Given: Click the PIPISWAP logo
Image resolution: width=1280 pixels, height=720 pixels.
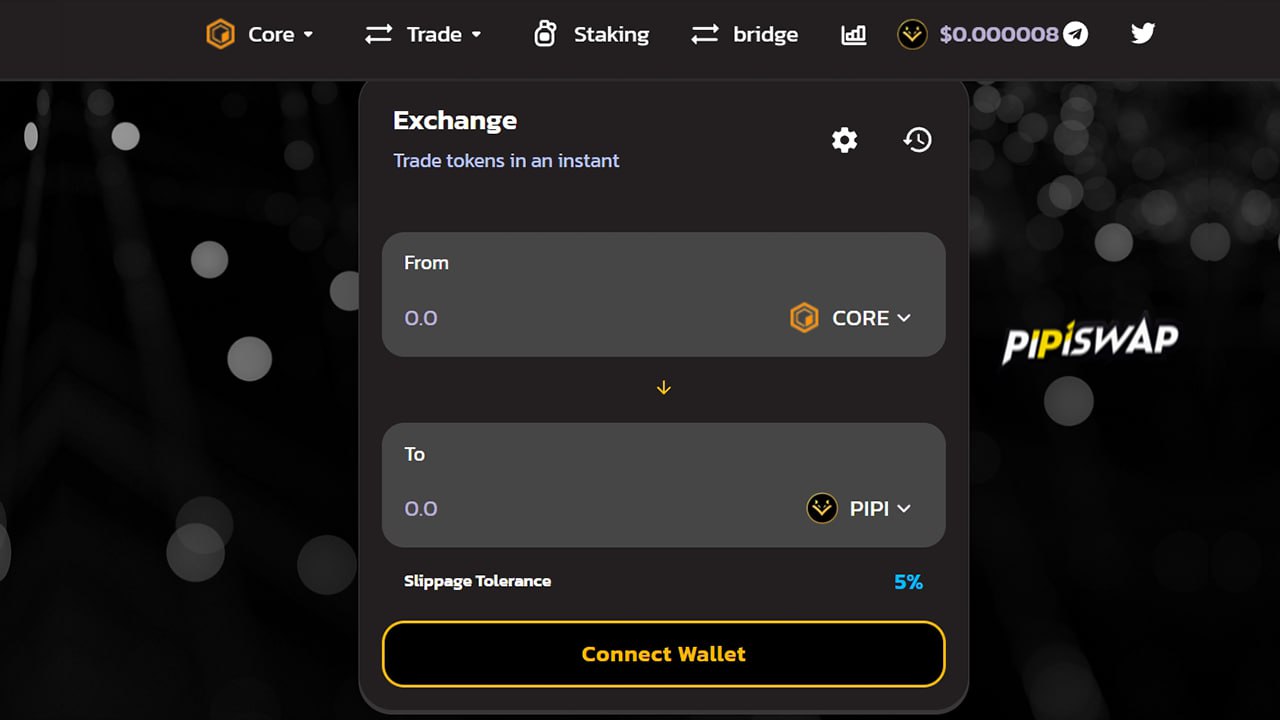Looking at the screenshot, I should click(x=1090, y=342).
